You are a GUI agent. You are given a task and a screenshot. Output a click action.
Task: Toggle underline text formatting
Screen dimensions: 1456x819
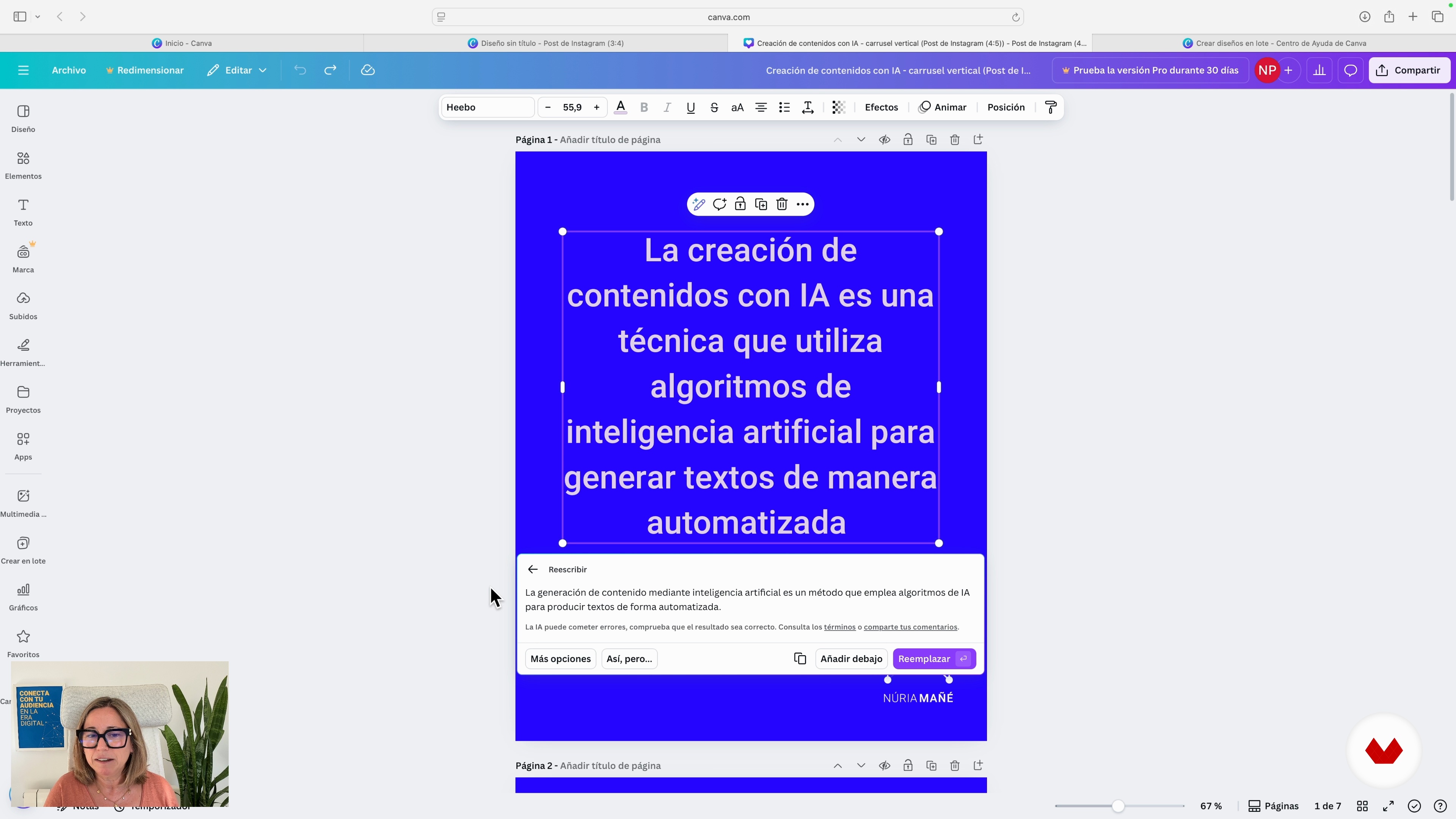coord(690,107)
